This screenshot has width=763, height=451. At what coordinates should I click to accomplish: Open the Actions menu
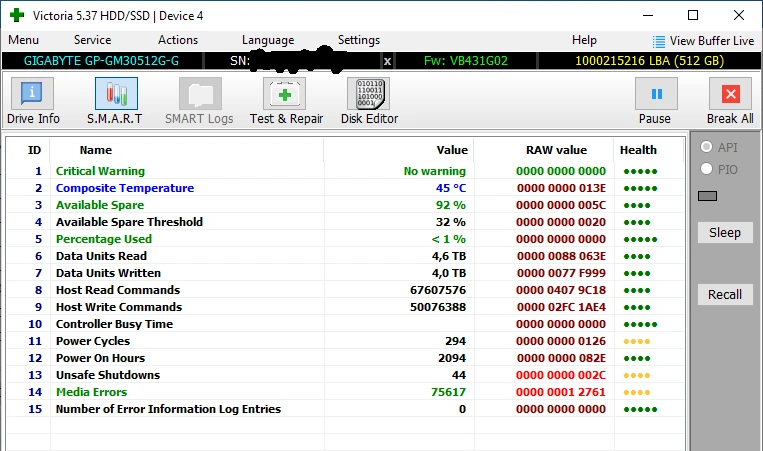click(178, 40)
